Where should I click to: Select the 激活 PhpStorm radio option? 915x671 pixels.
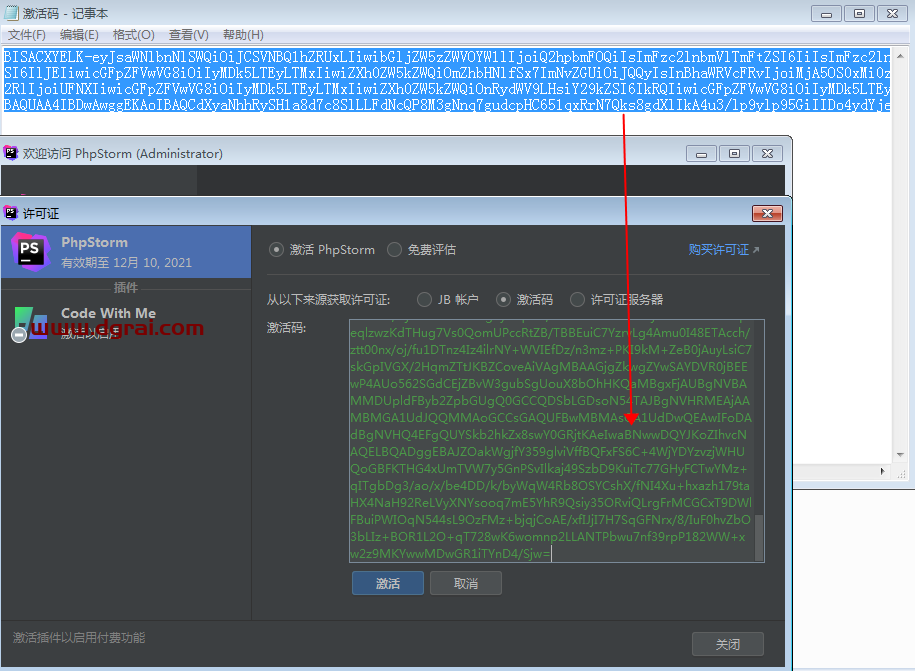pos(277,250)
